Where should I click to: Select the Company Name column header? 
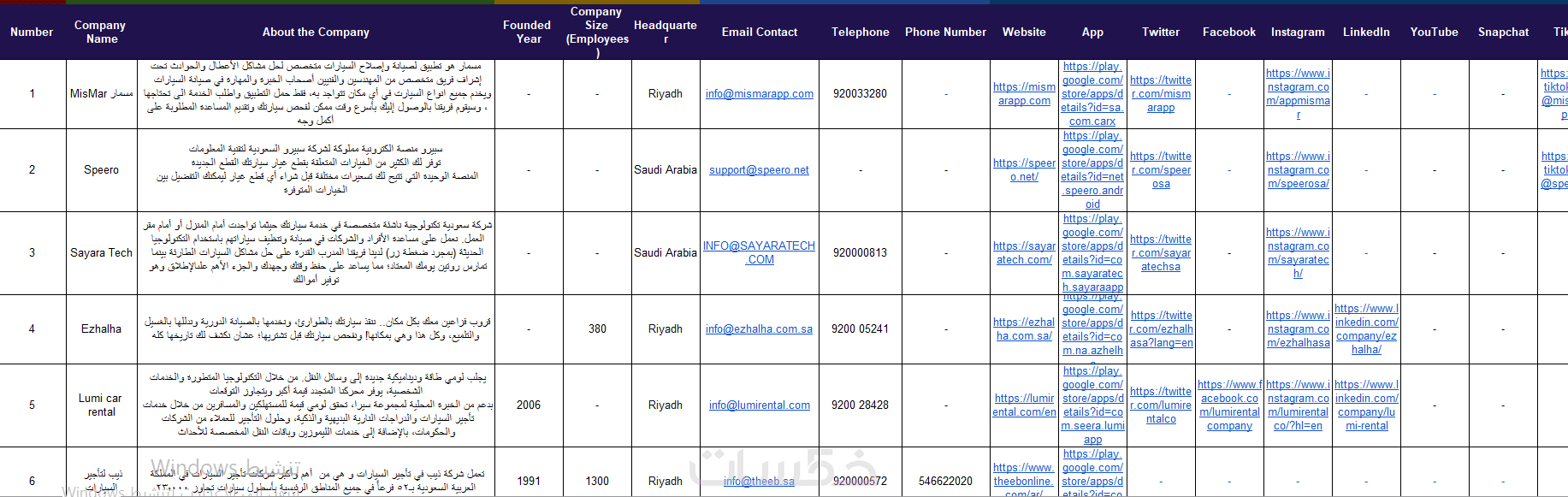coord(101,33)
